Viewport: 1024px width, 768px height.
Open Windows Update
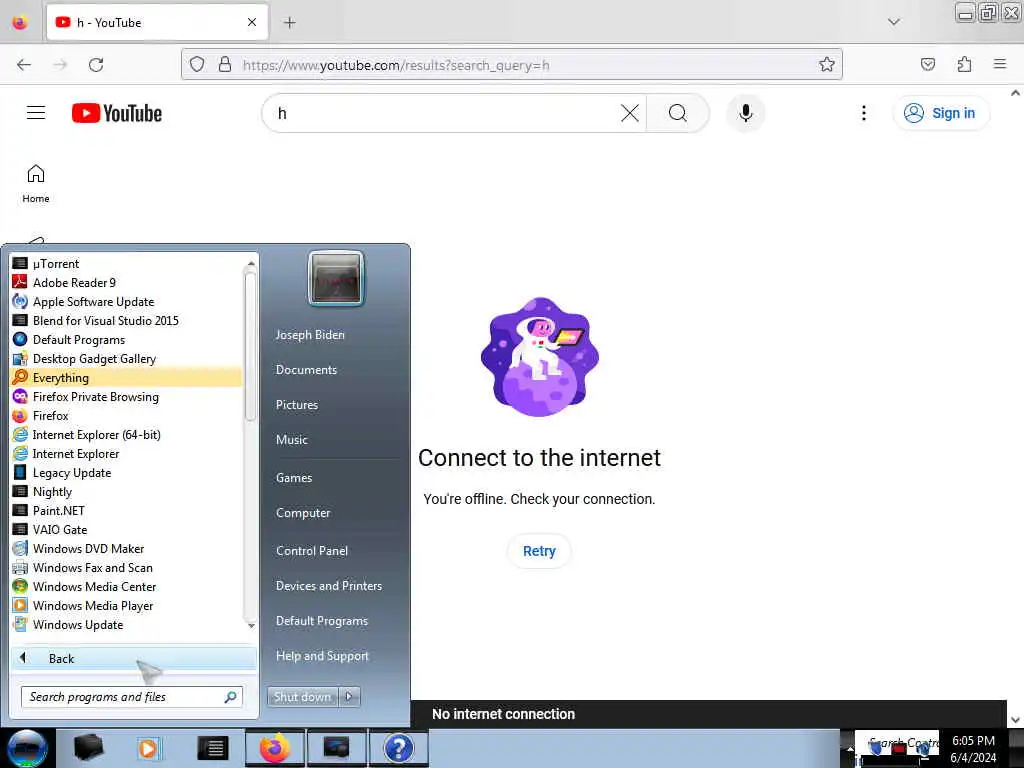127,624
